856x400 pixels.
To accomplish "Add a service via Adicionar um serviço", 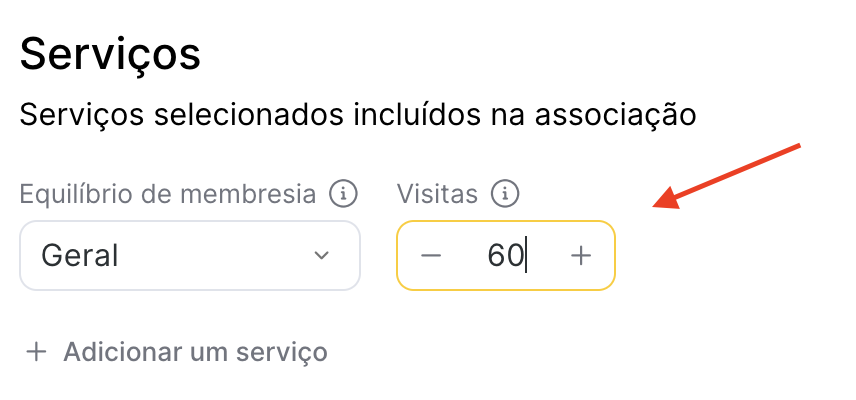I will (176, 352).
